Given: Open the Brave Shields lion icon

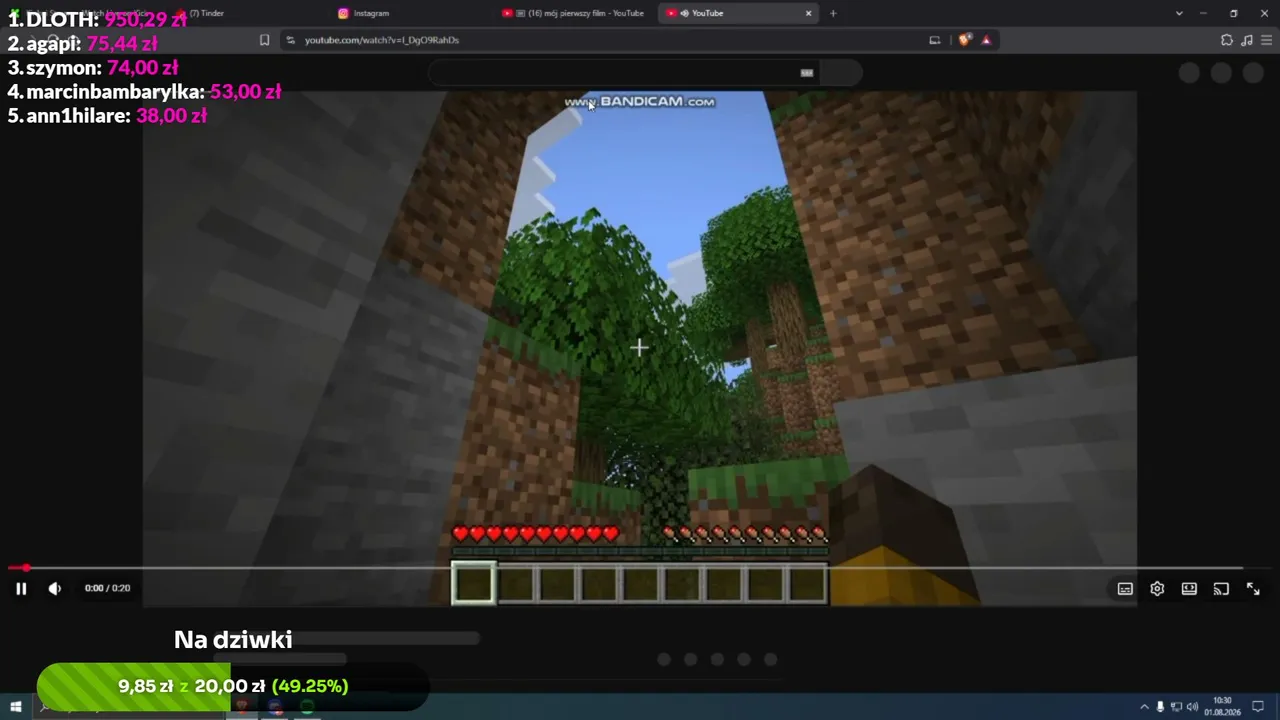Looking at the screenshot, I should [964, 40].
